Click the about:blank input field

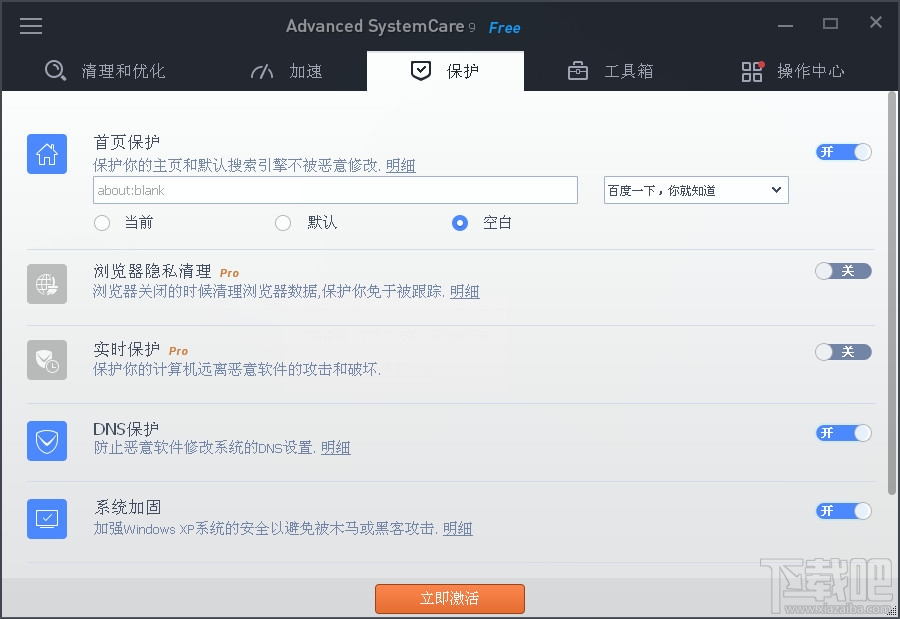(x=335, y=190)
